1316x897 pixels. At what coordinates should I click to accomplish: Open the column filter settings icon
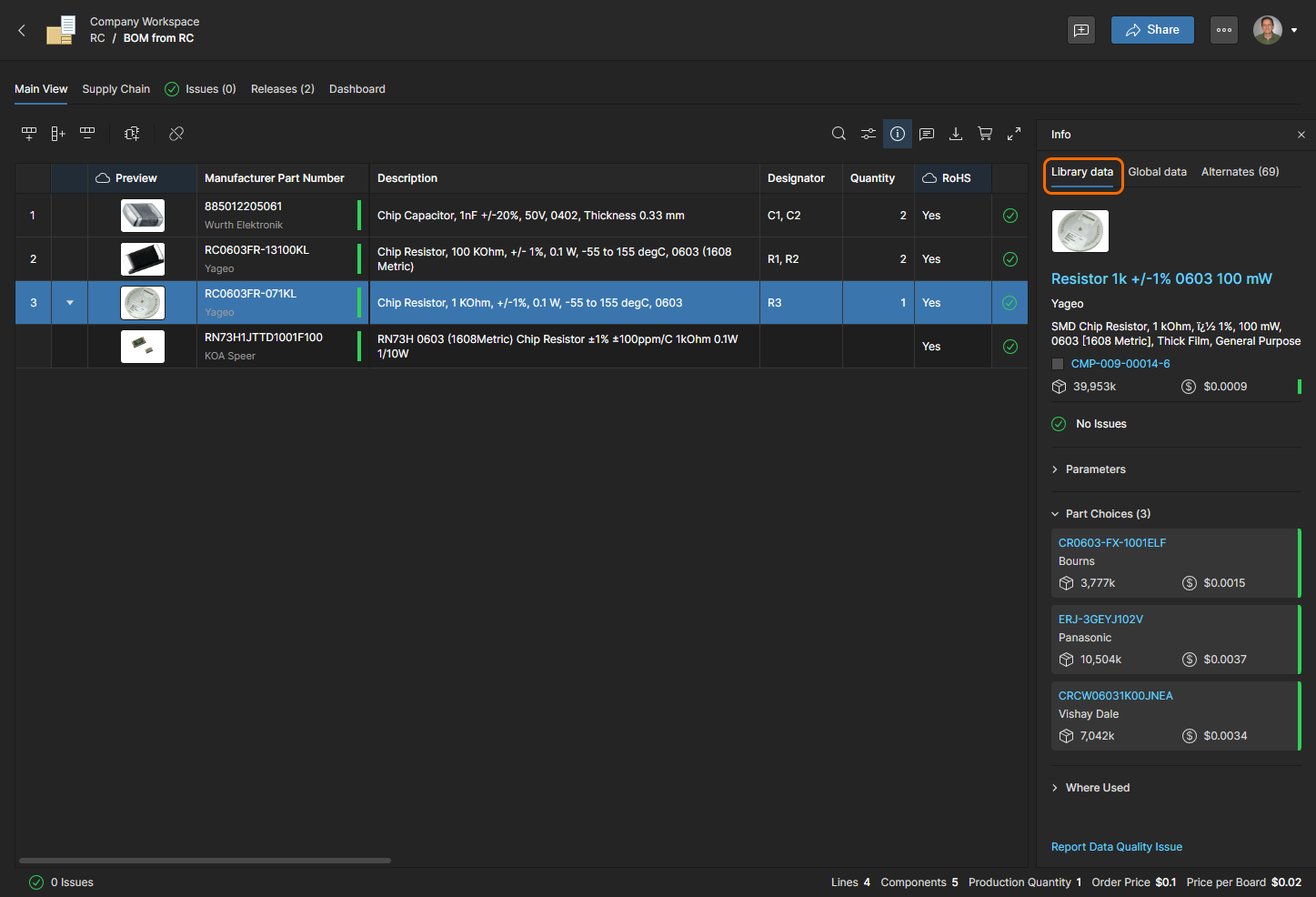[869, 134]
